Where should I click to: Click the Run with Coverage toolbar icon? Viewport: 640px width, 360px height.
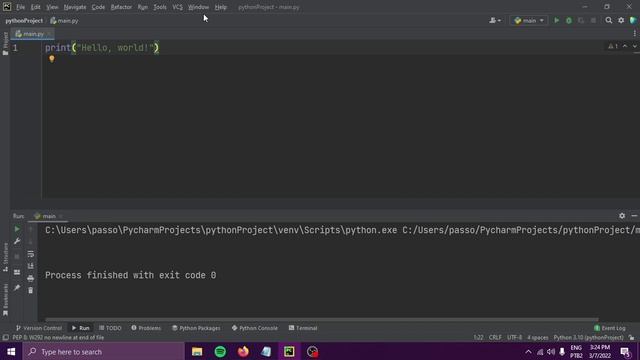(x=581, y=20)
